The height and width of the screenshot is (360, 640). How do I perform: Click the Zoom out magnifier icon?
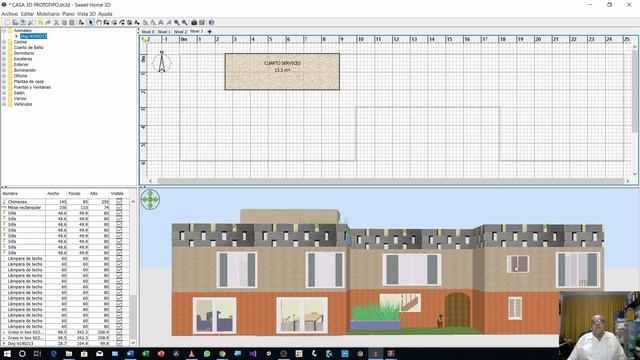(185, 22)
